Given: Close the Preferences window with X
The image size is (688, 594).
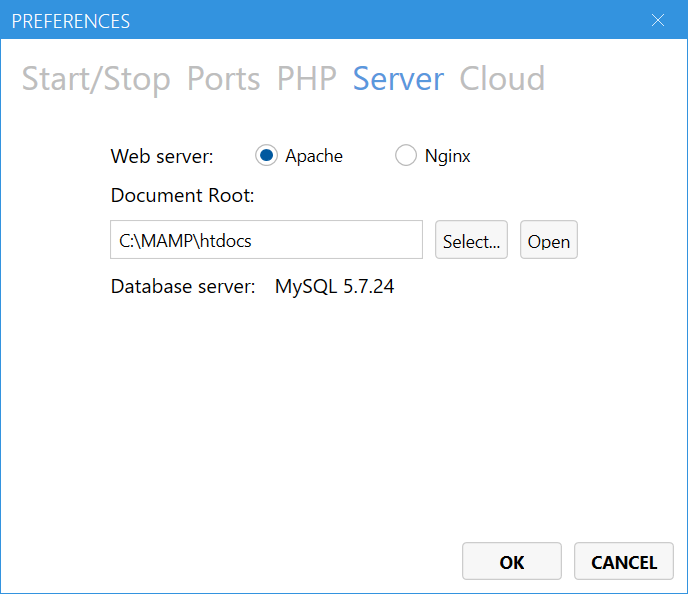Looking at the screenshot, I should point(658,20).
